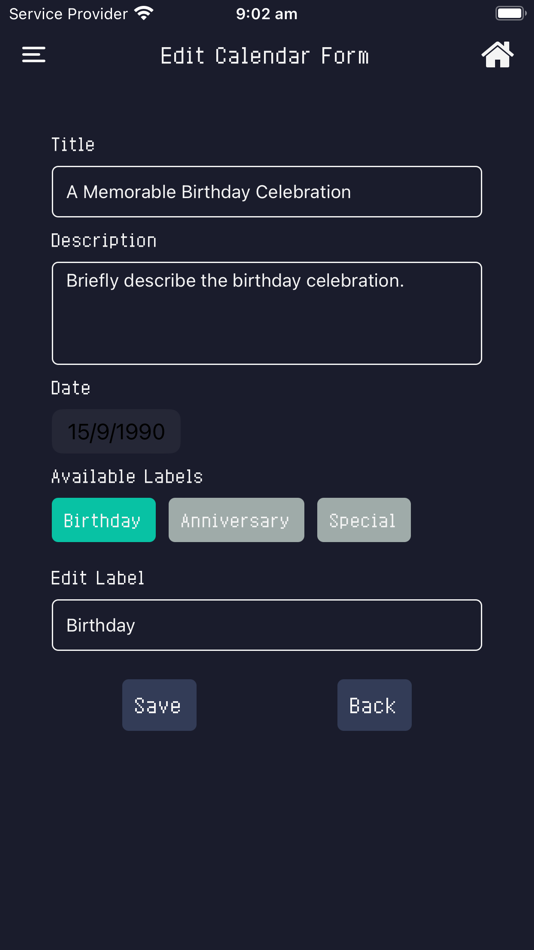This screenshot has width=534, height=950.
Task: Tap the Edit Calendar Form header title
Action: pos(265,56)
